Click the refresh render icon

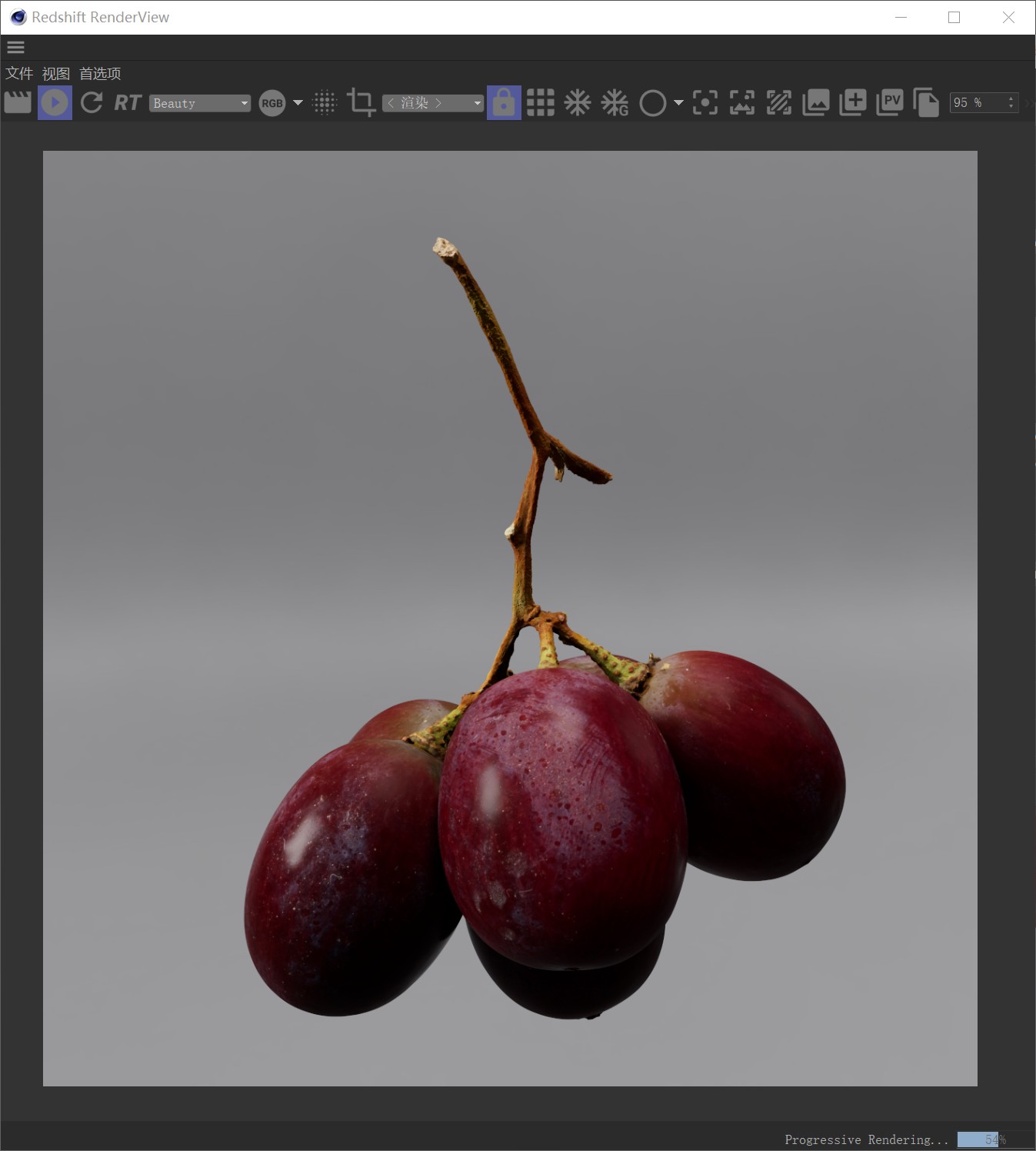pos(92,102)
